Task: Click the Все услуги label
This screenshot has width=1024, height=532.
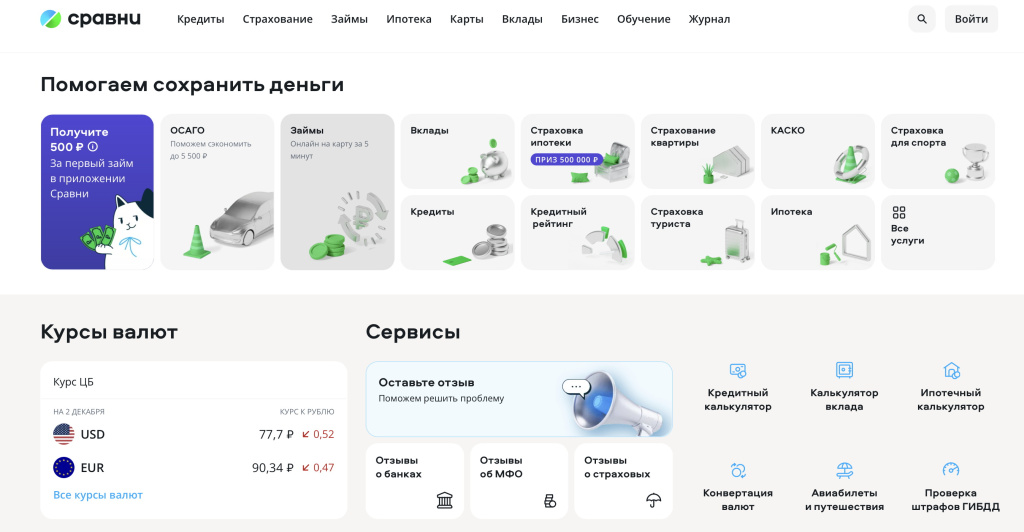Action: 908,234
